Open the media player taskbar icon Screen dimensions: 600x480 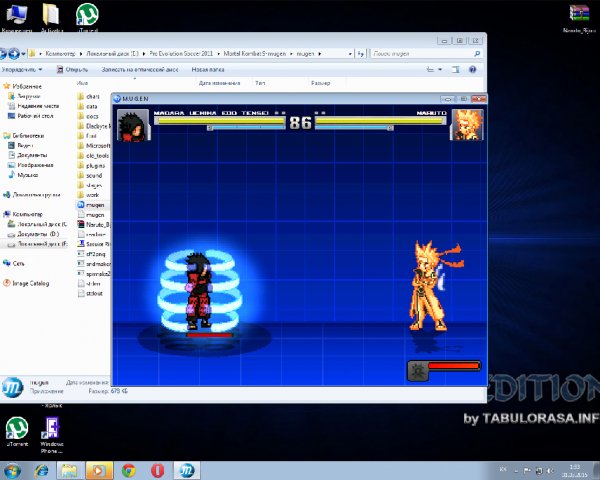click(x=99, y=471)
